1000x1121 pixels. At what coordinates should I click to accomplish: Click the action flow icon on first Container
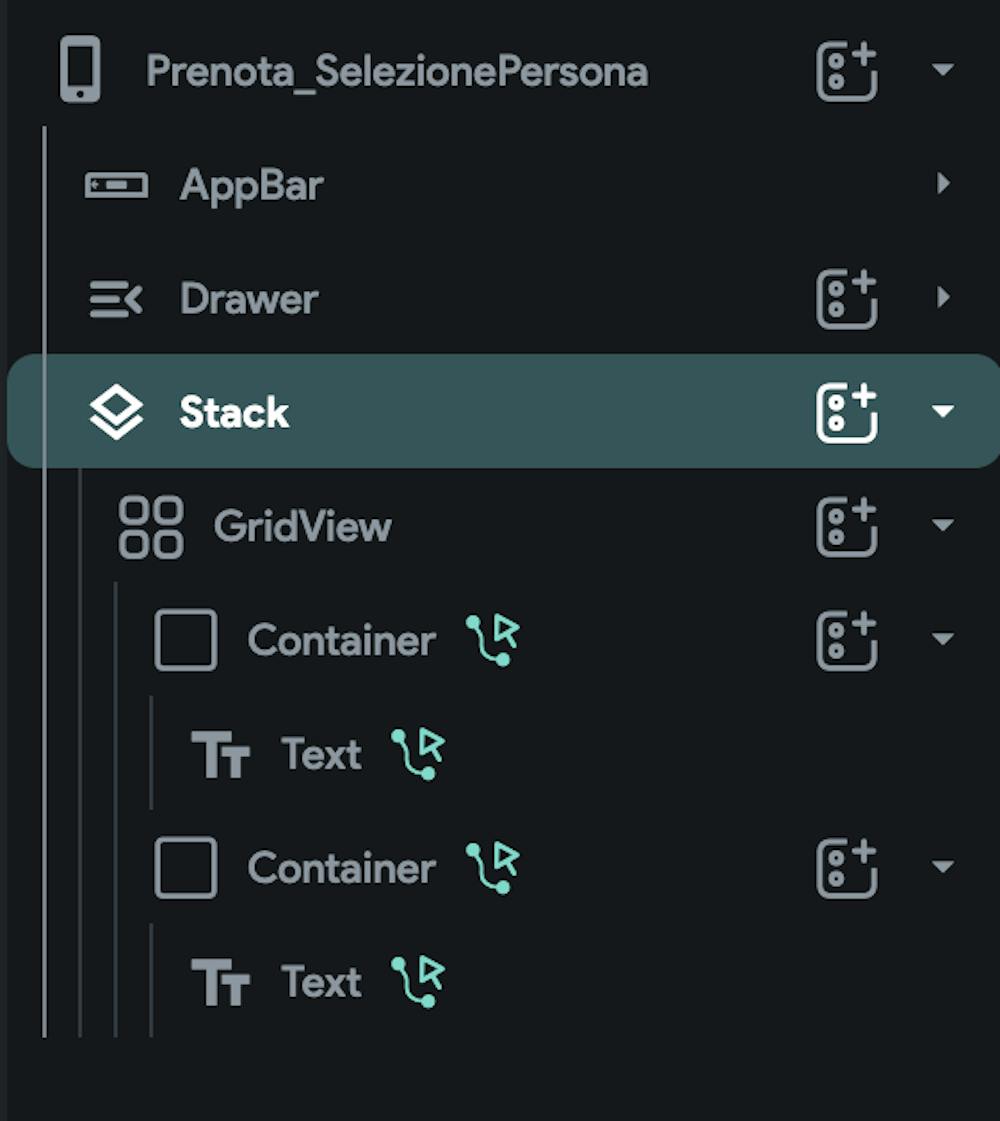coord(493,640)
